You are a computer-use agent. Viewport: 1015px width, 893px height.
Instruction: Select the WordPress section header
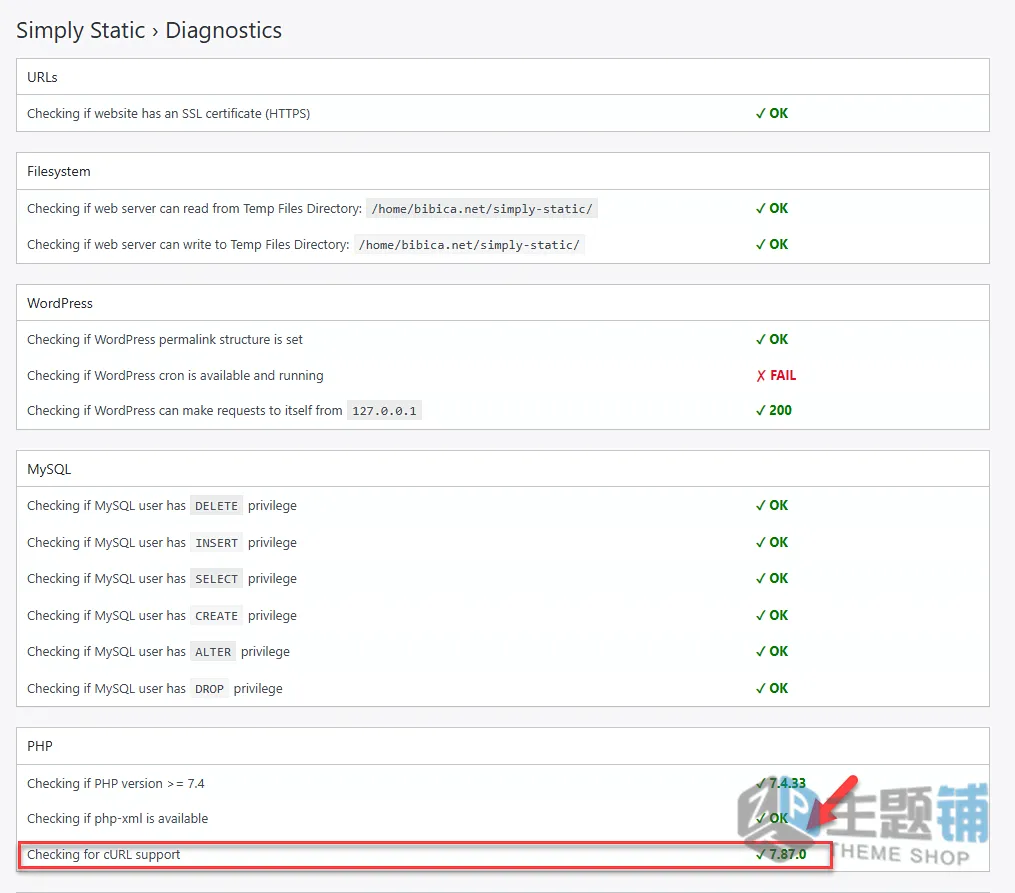click(x=503, y=303)
